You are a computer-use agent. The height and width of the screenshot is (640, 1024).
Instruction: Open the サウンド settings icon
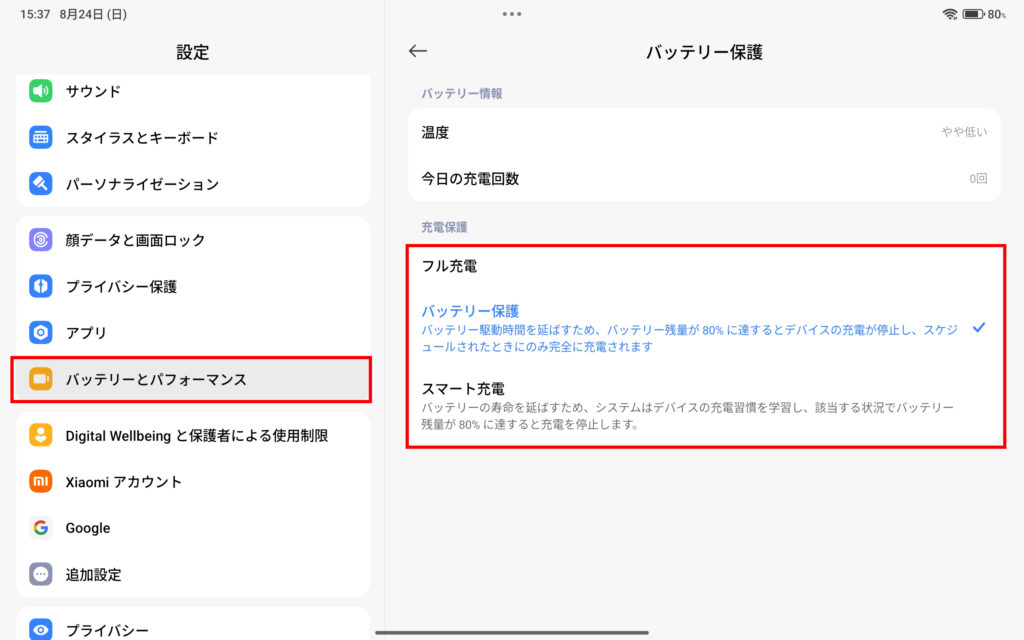click(40, 91)
